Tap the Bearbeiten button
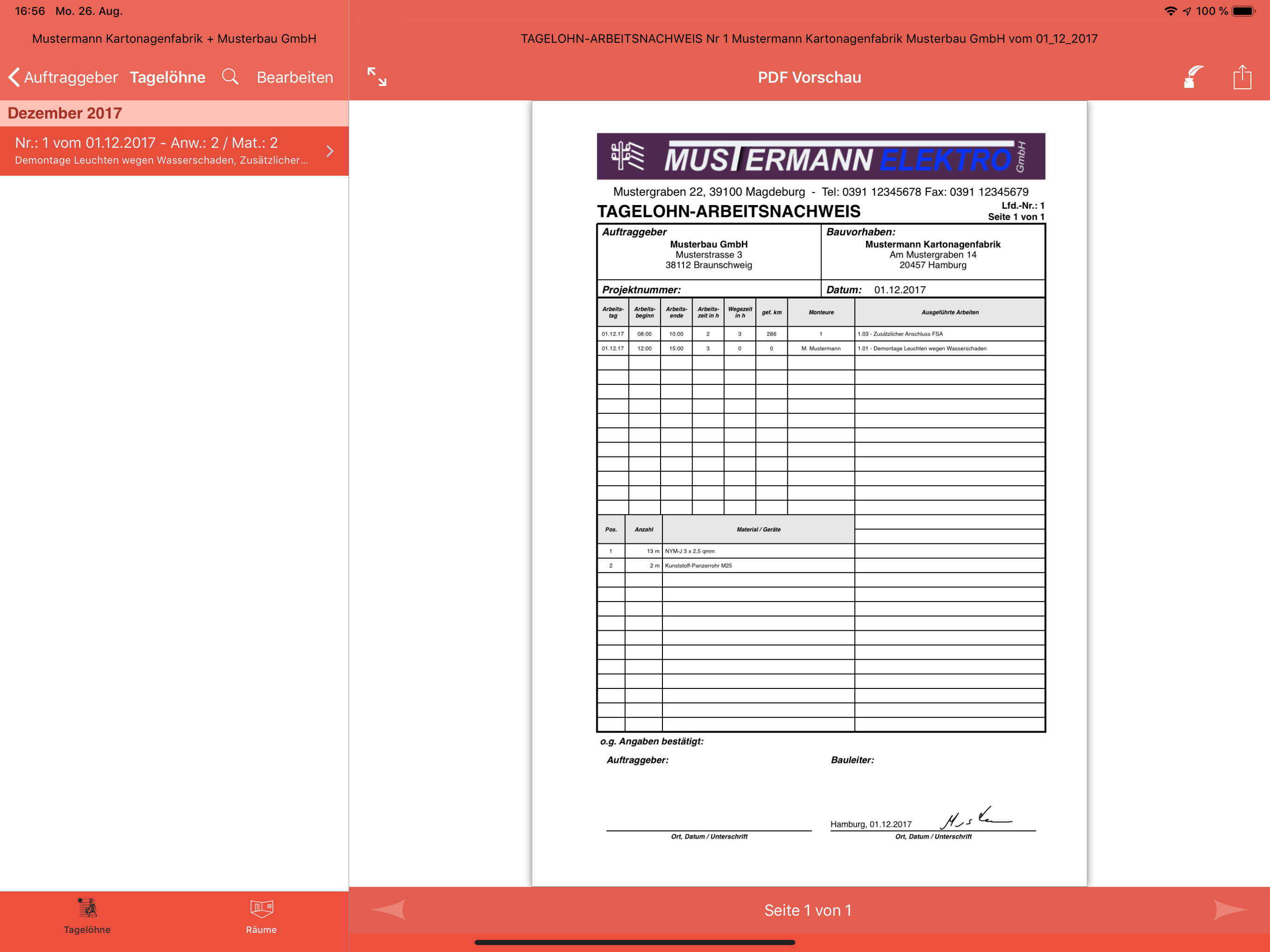The image size is (1270, 952). pyautogui.click(x=295, y=77)
